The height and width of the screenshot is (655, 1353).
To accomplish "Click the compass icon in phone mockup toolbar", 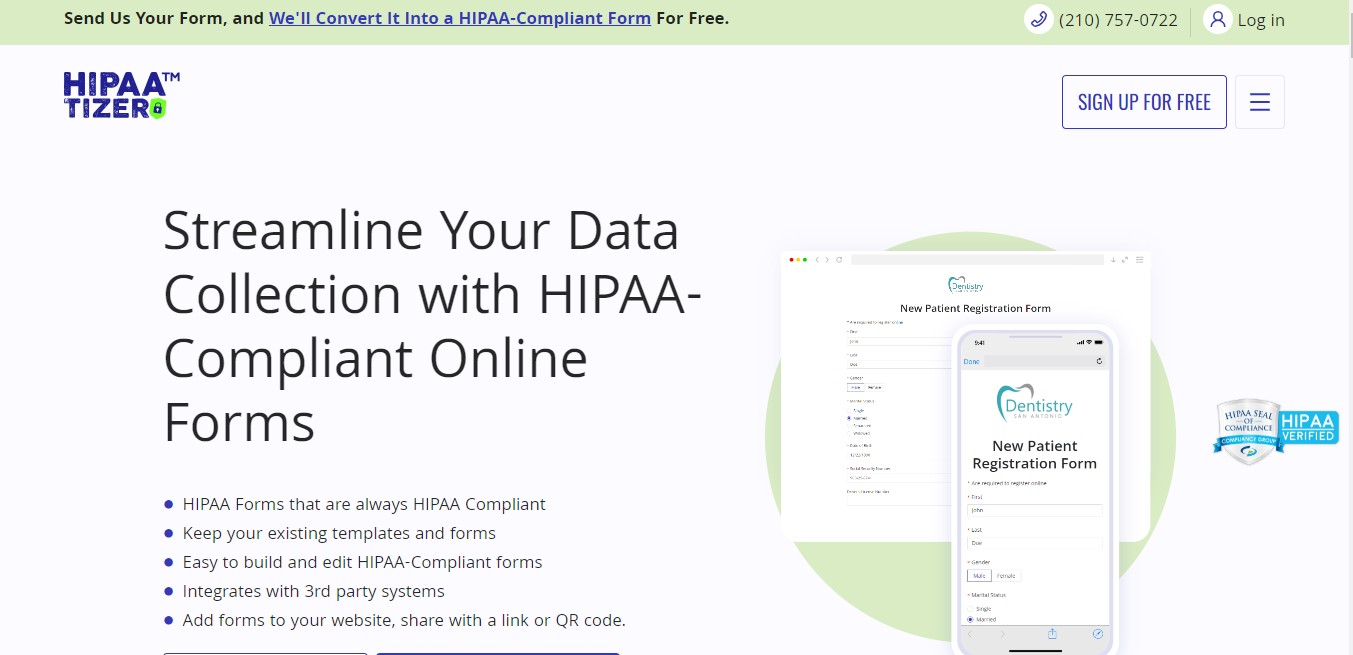I will point(1098,634).
